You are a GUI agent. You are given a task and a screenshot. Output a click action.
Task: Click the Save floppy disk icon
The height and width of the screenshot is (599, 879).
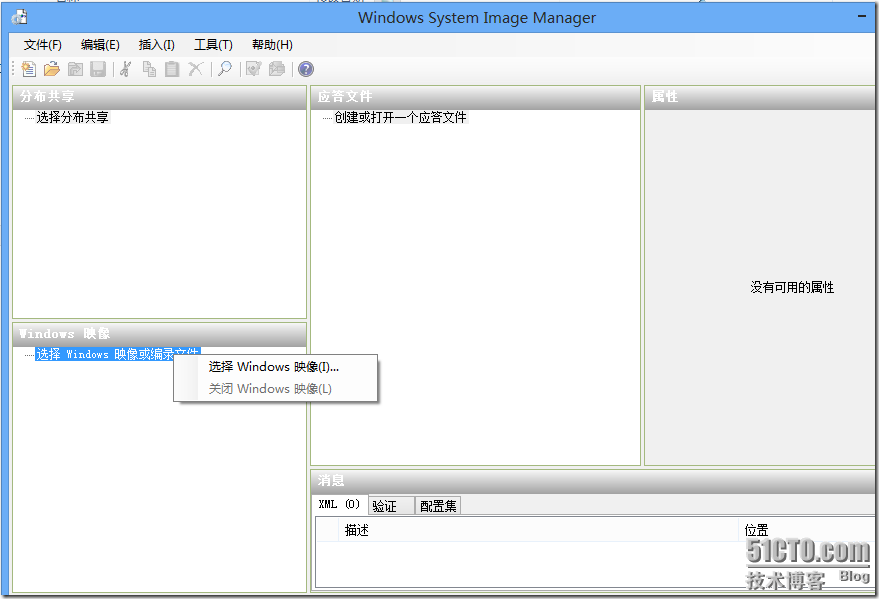(x=98, y=69)
